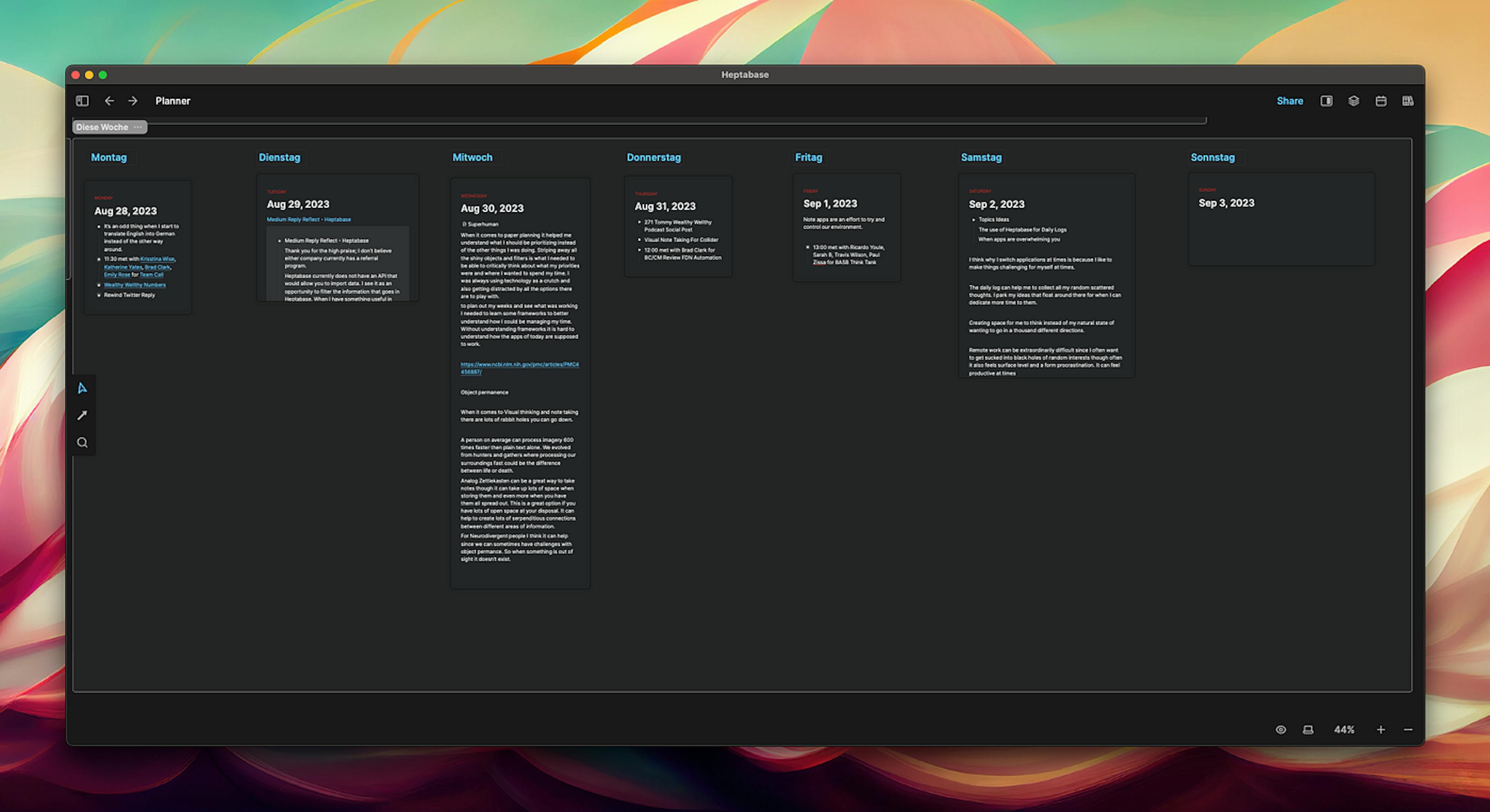The height and width of the screenshot is (812, 1490).
Task: Zoom in with the plus icon
Action: (x=1381, y=729)
